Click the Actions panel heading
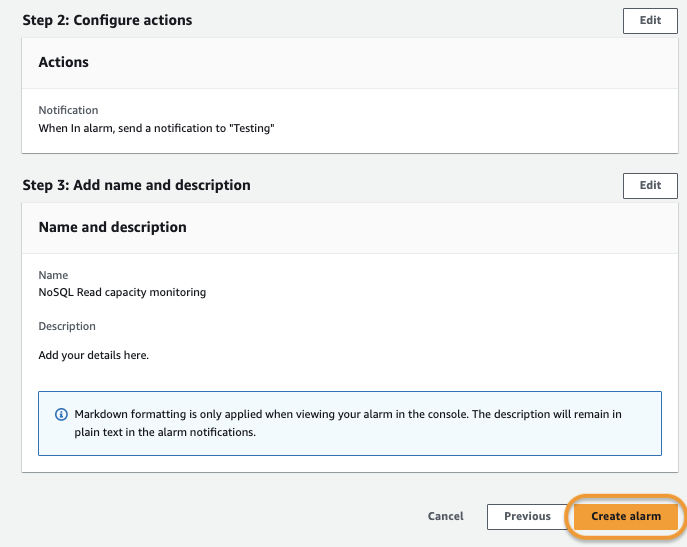 64,62
